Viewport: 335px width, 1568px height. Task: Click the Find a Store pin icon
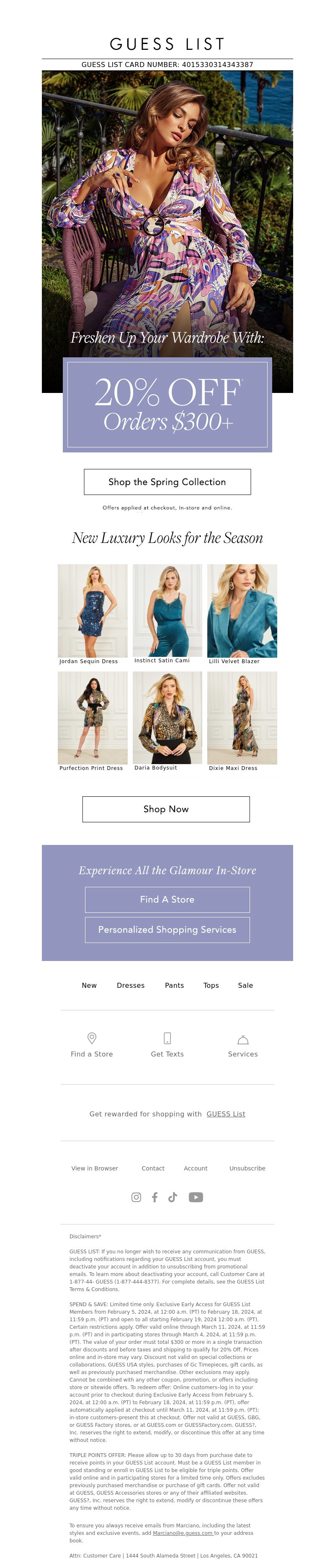92,1038
